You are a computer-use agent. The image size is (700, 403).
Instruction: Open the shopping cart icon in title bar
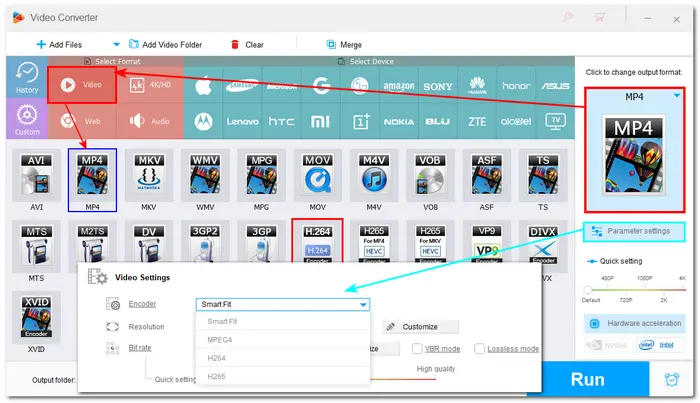pos(600,17)
